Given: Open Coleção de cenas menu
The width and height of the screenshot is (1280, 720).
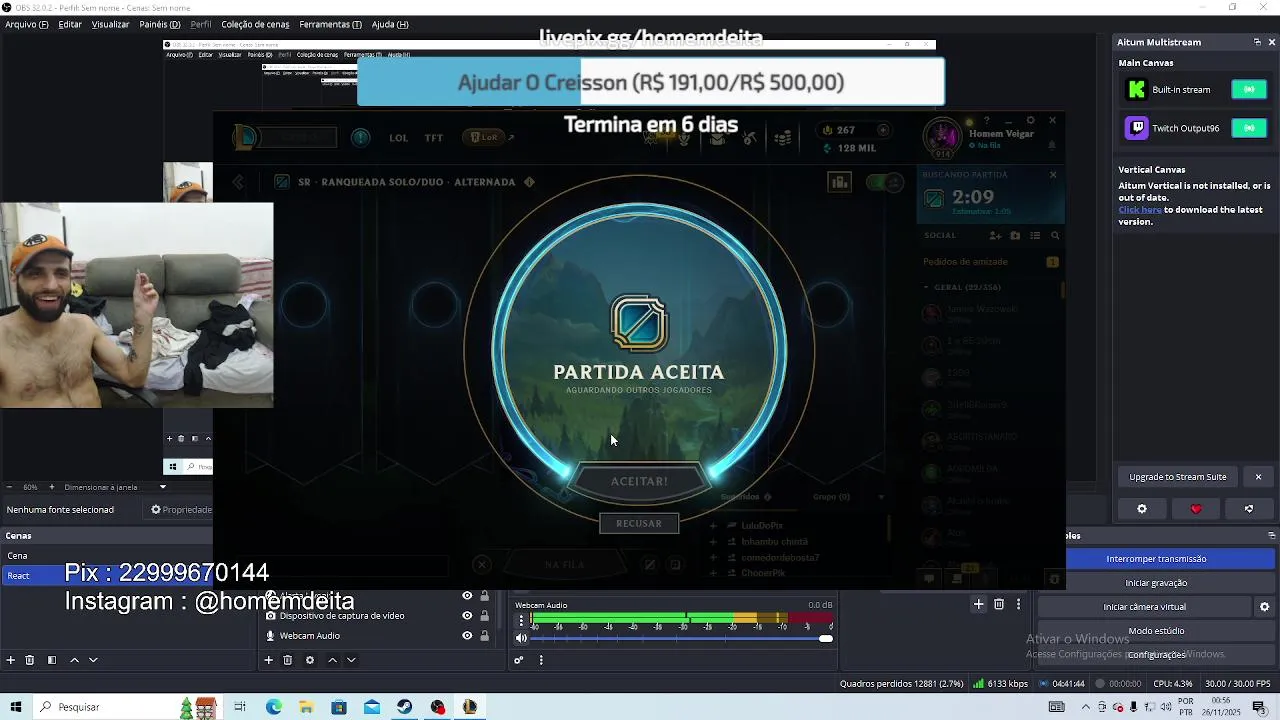Looking at the screenshot, I should (255, 24).
